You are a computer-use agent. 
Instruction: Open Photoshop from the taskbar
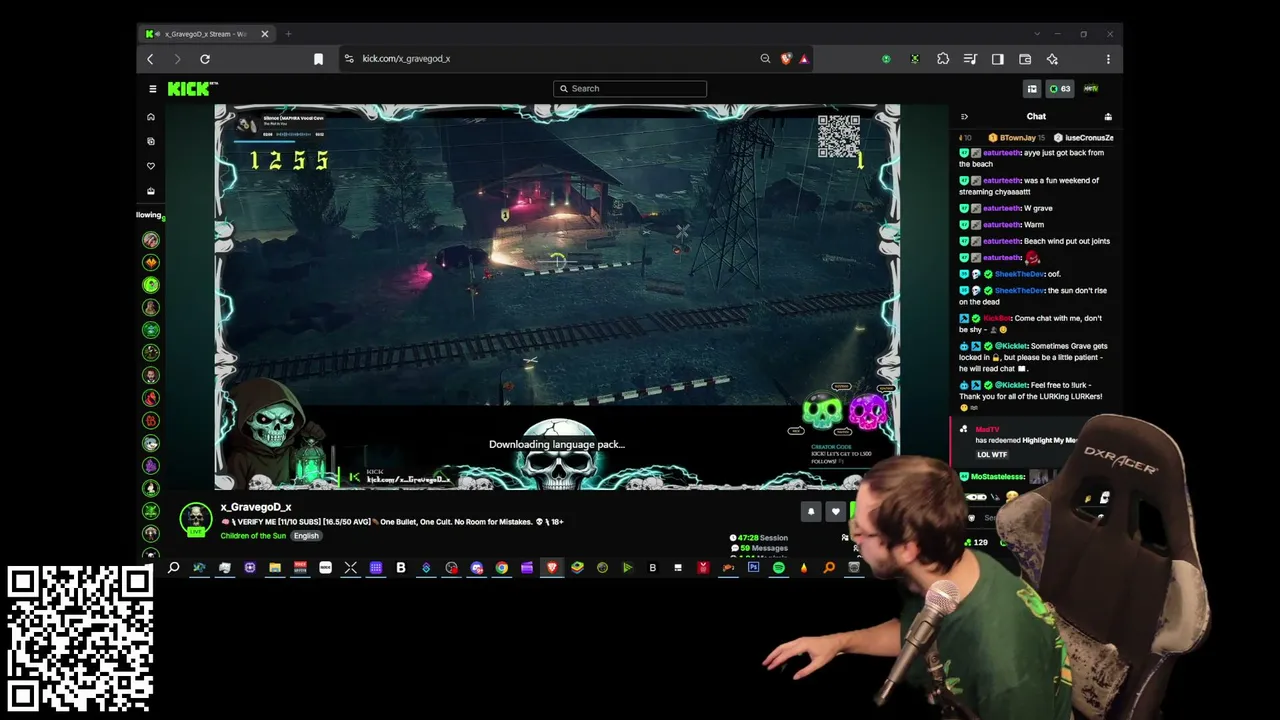tap(753, 568)
